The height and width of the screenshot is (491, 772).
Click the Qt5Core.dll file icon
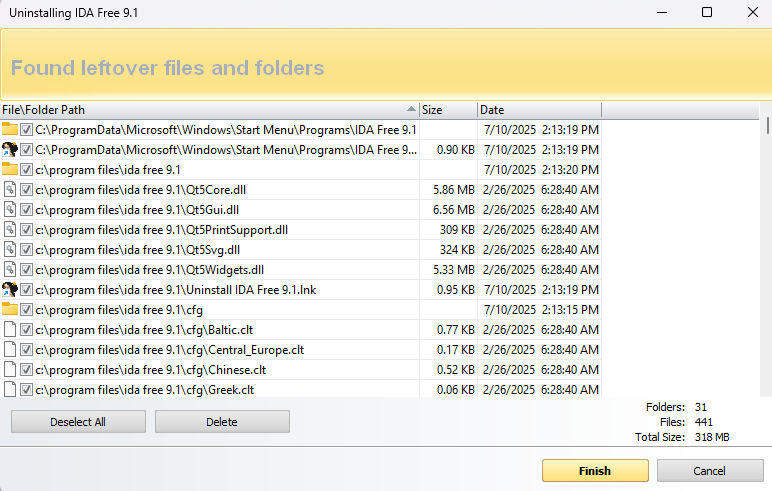[x=10, y=189]
